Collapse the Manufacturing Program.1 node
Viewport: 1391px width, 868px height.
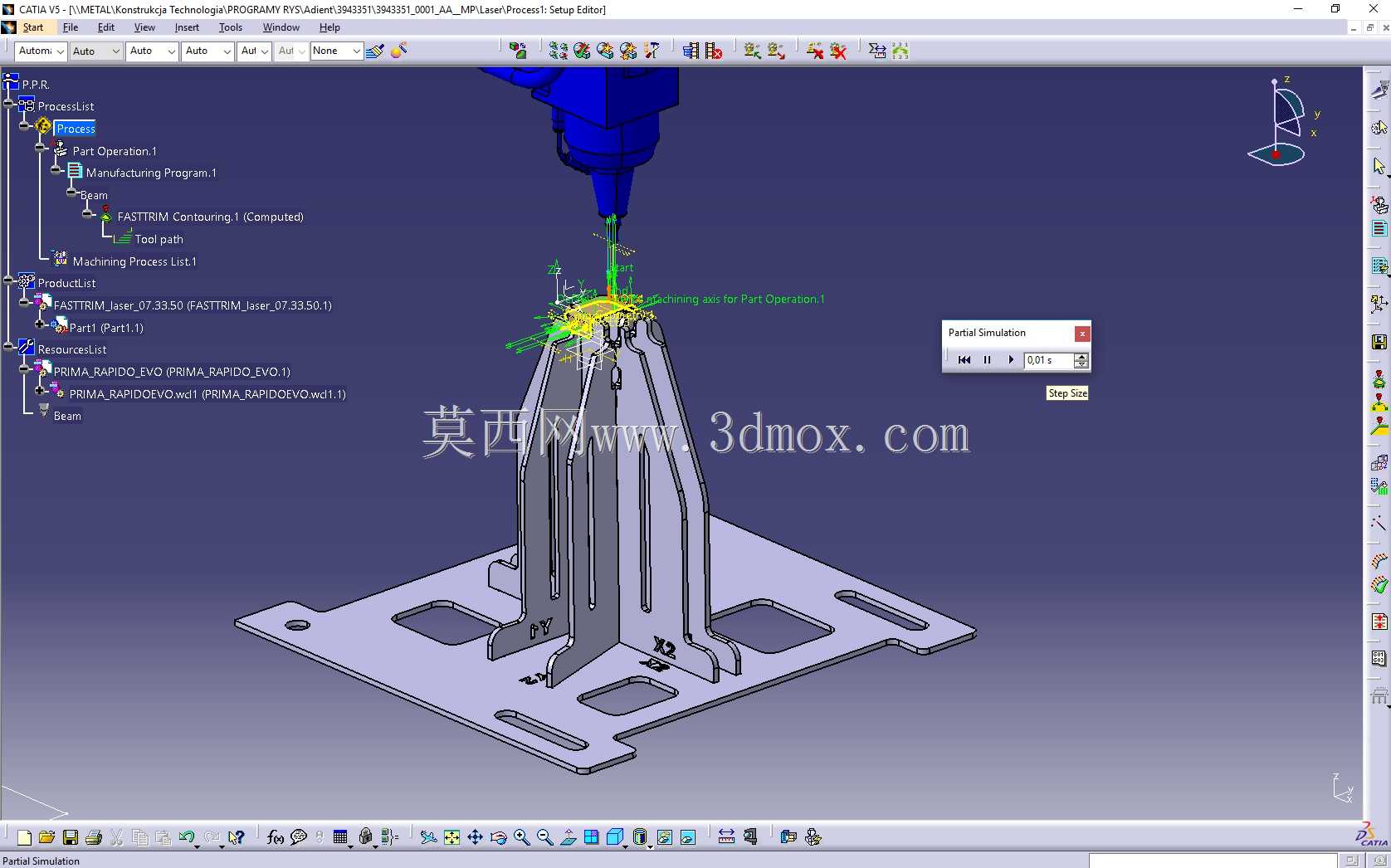tap(56, 170)
